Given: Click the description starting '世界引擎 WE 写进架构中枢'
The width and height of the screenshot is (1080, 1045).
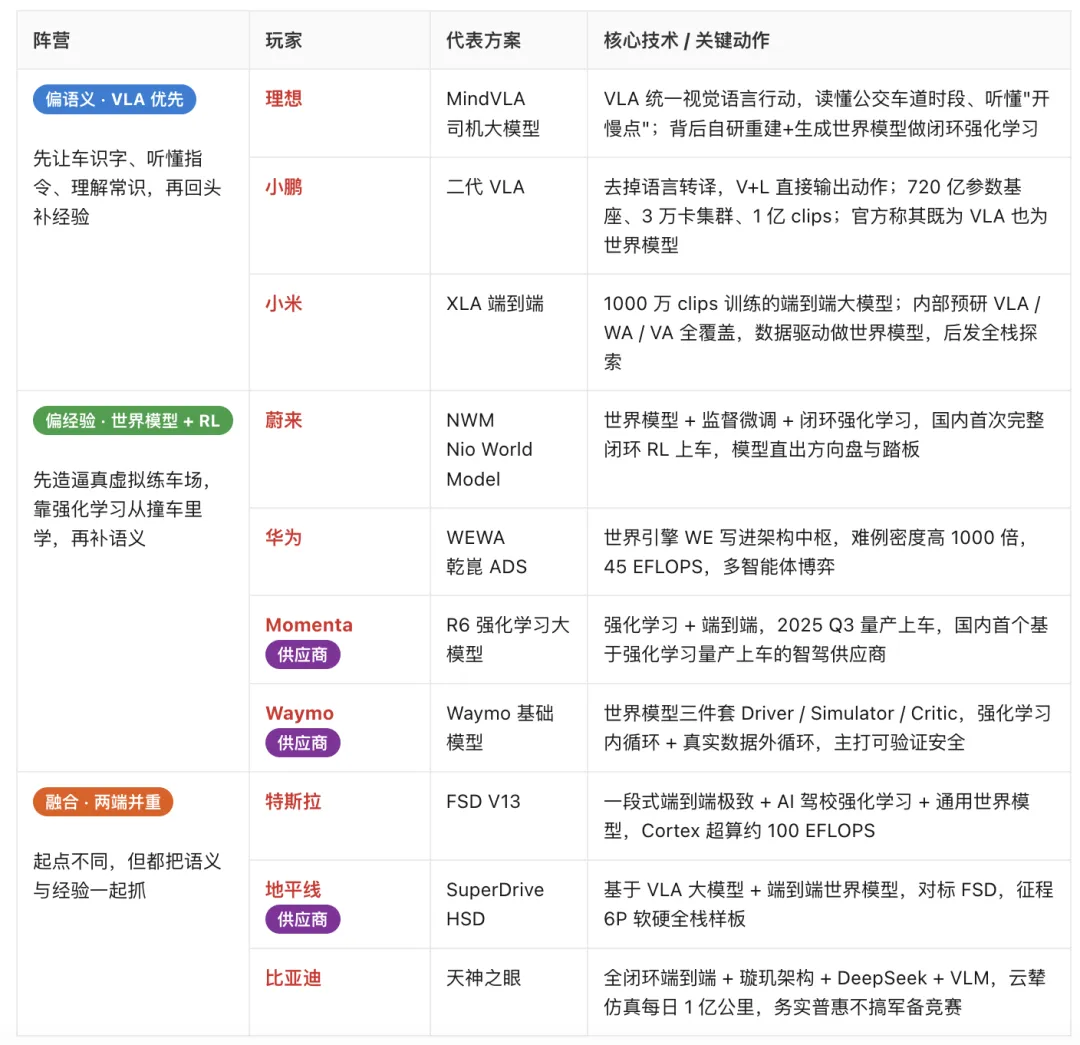Looking at the screenshot, I should tap(816, 552).
